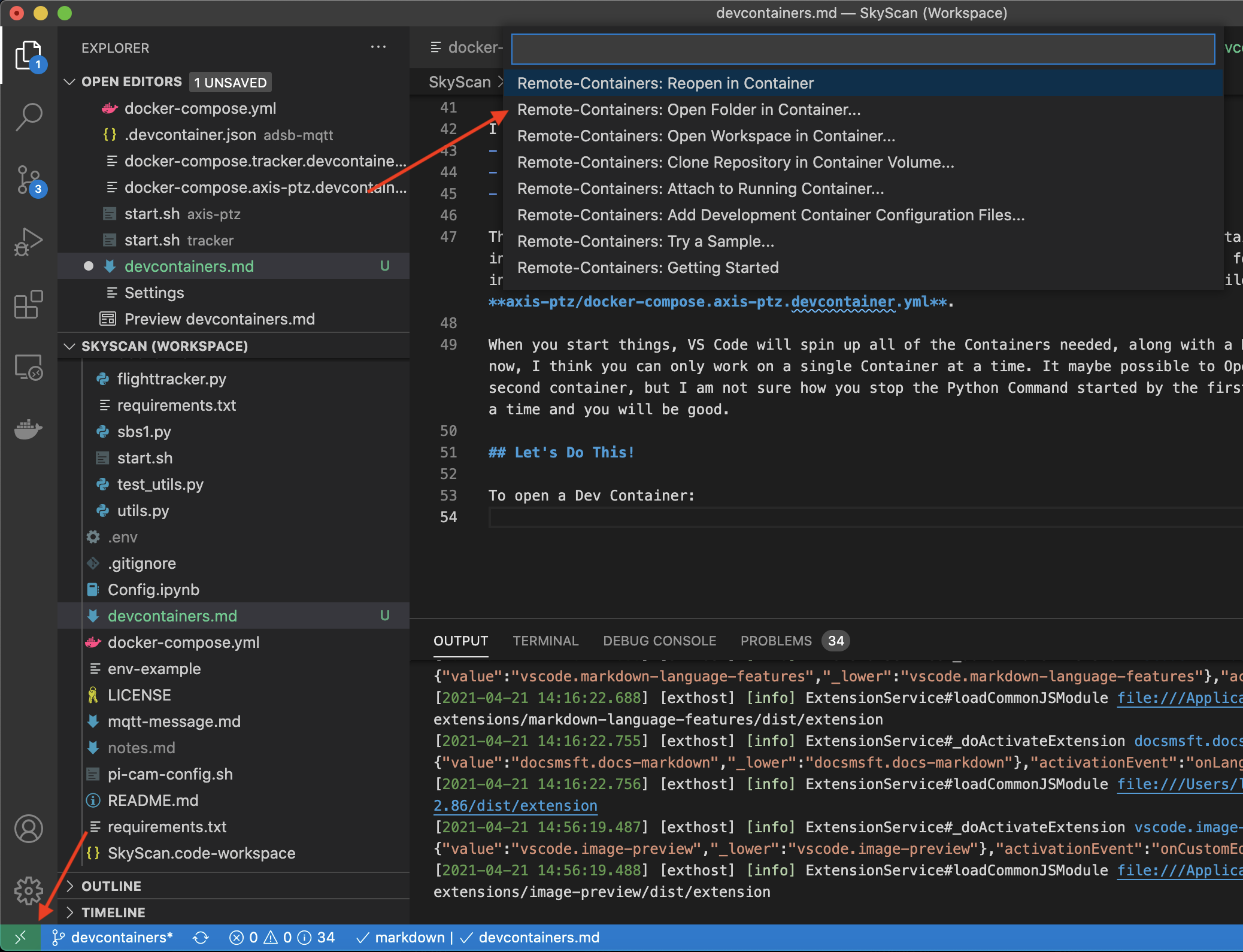Open env-example file
Image resolution: width=1243 pixels, height=952 pixels.
(234, 669)
